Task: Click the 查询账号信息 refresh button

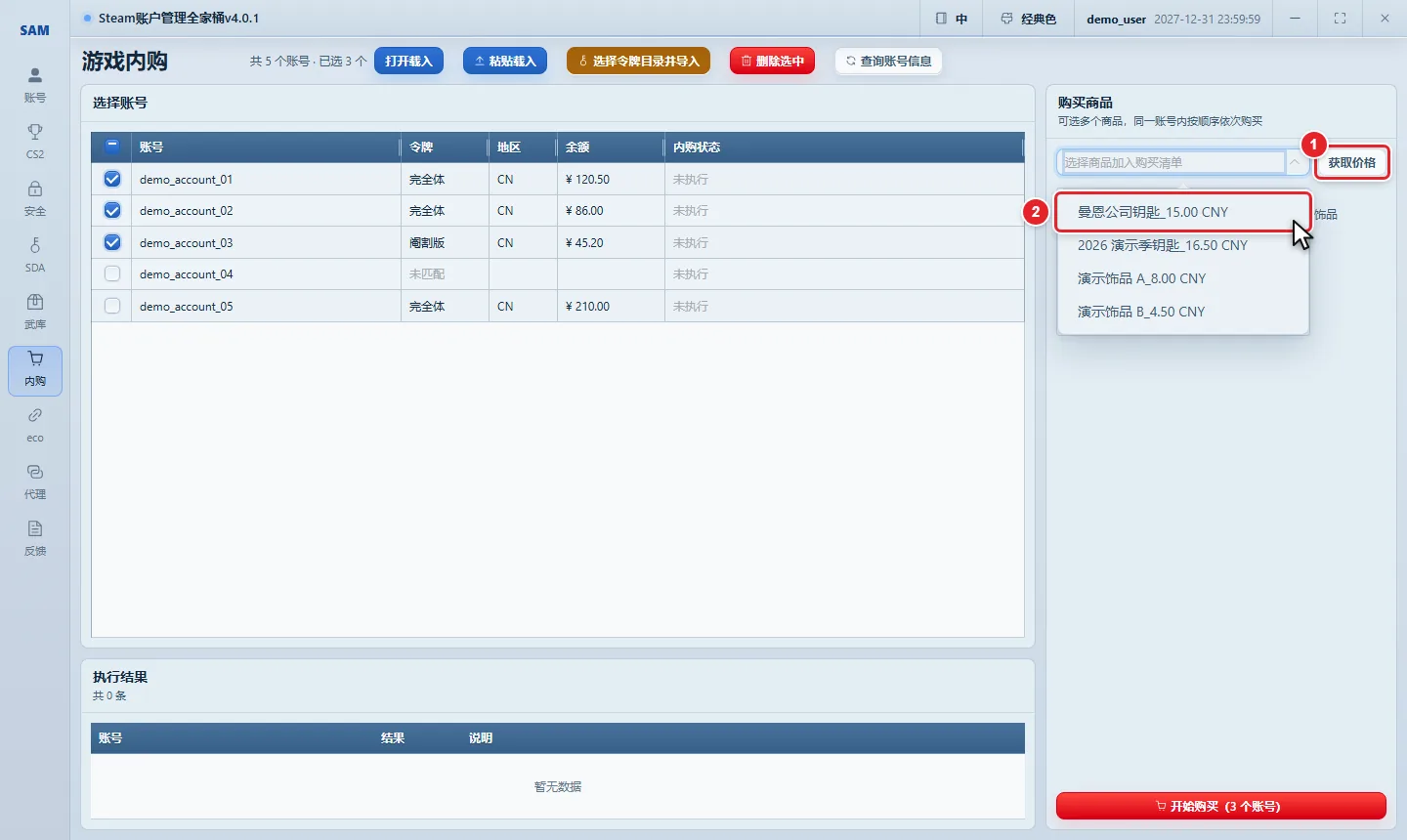Action: click(x=888, y=61)
